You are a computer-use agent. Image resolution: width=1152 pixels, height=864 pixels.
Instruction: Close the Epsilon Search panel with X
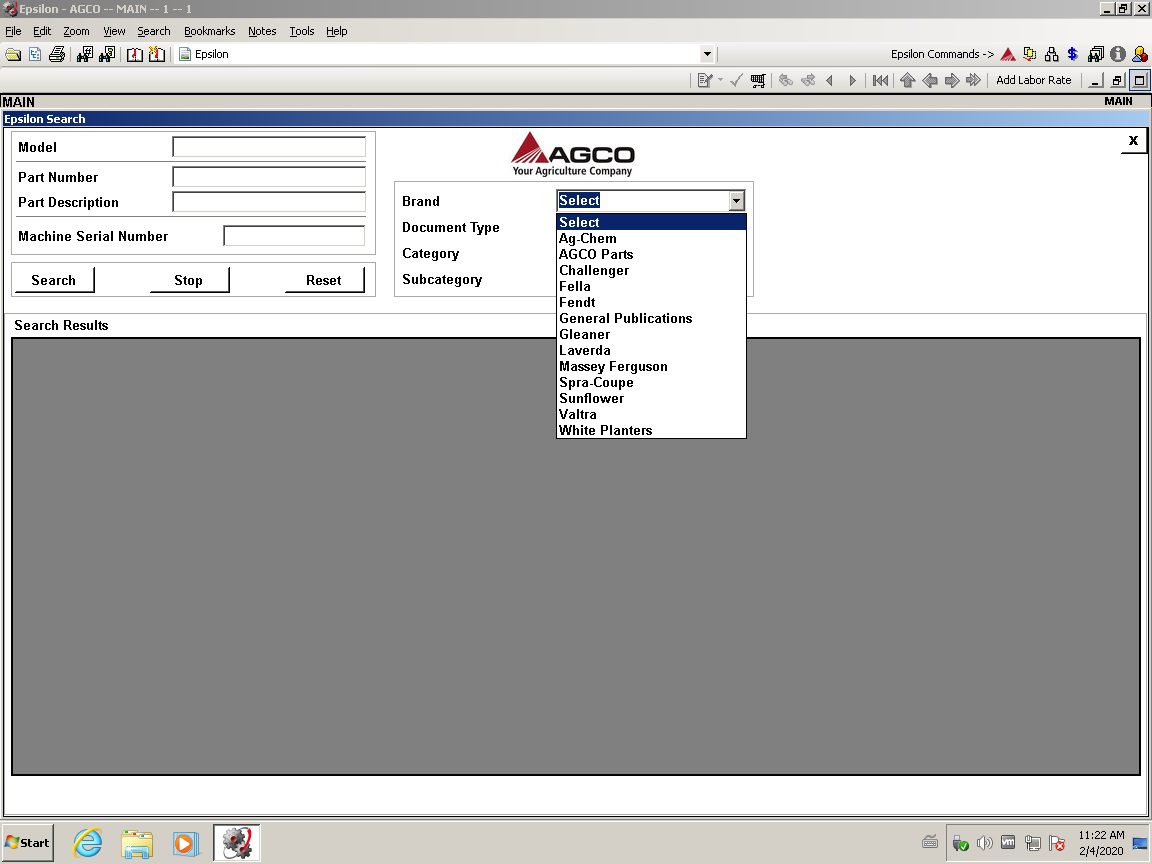[x=1133, y=140]
